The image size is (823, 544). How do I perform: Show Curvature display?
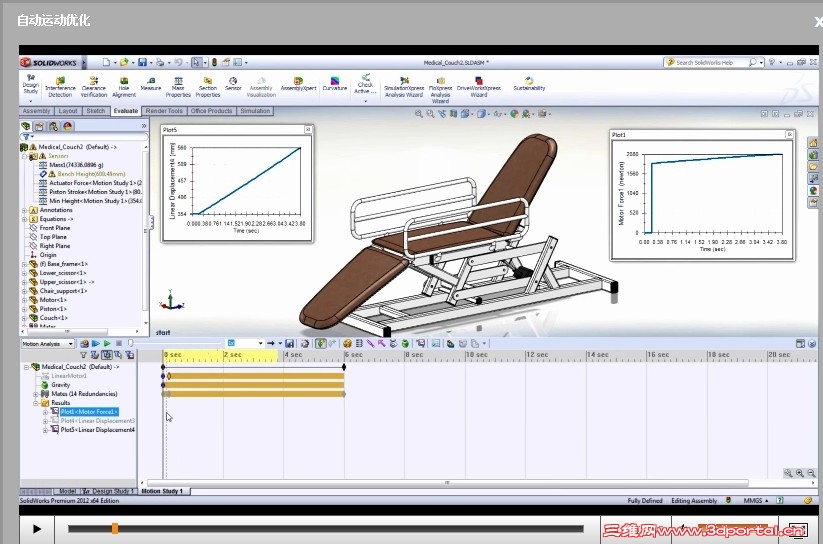pyautogui.click(x=335, y=83)
